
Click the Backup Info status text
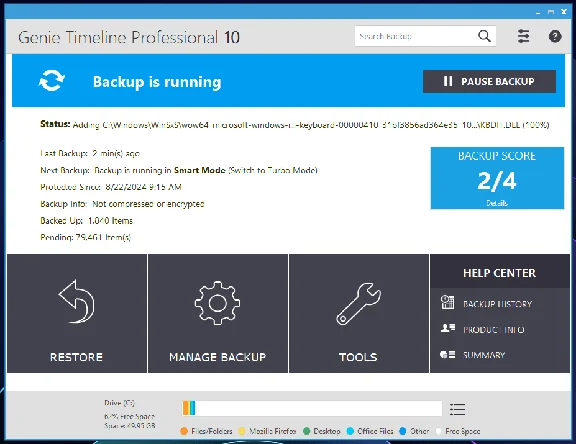pos(148,203)
